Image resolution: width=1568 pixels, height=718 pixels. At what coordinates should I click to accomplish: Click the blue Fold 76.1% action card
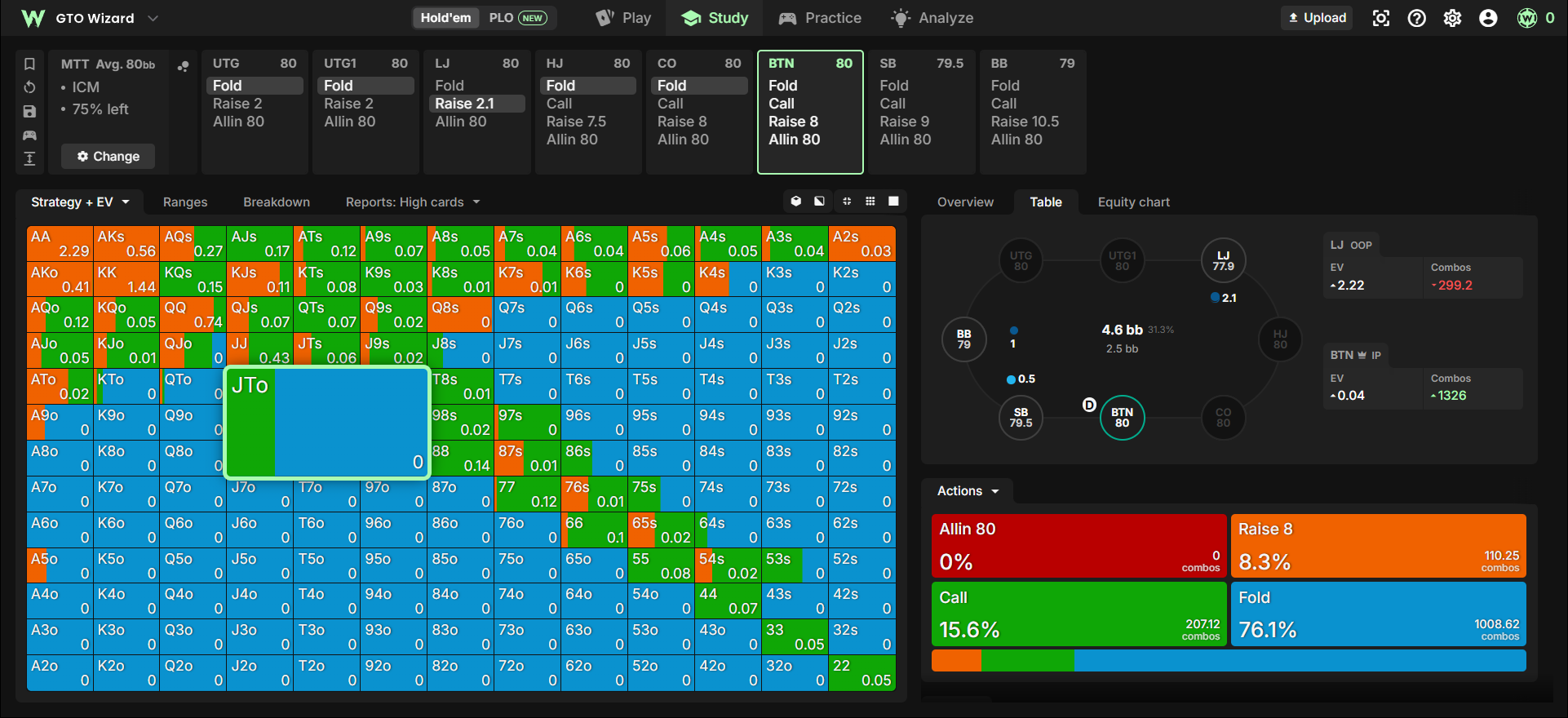pos(1378,614)
